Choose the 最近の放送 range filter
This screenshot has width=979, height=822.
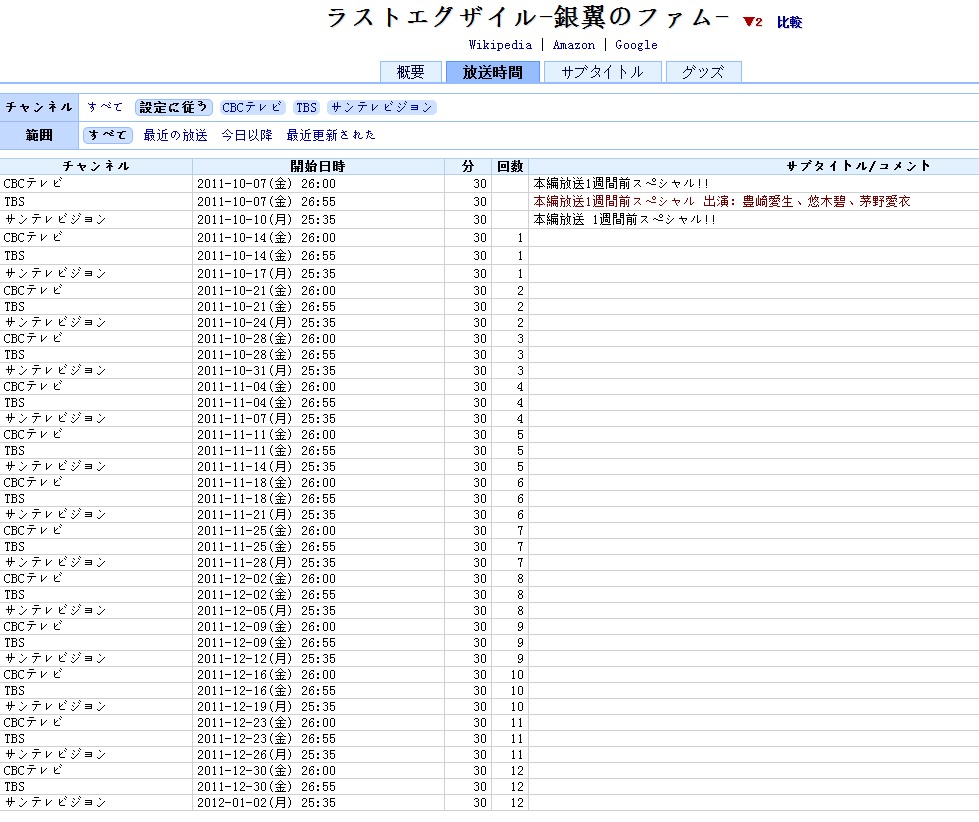pos(175,135)
